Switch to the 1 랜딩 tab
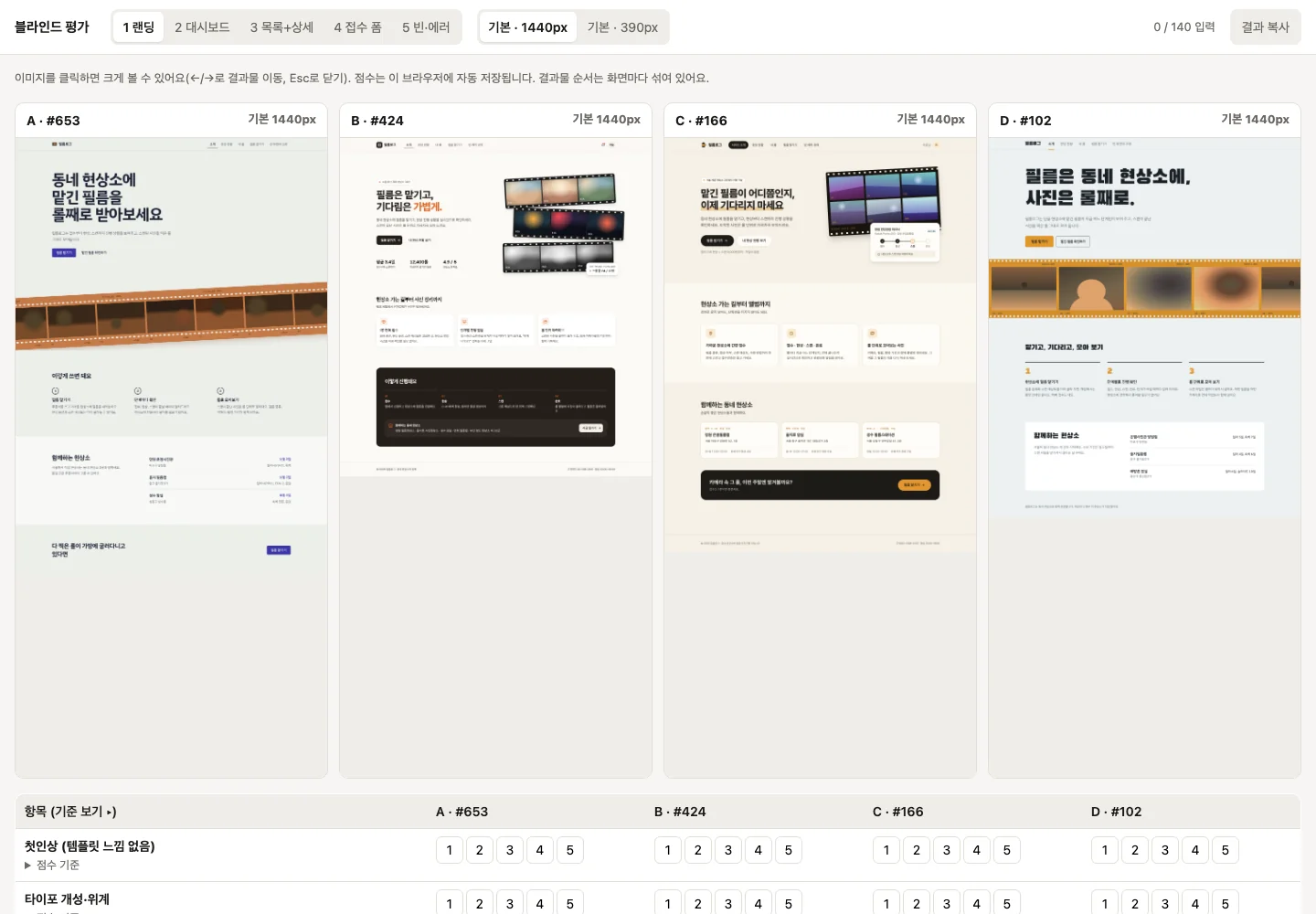Viewport: 1316px width, 914px height. click(x=139, y=27)
